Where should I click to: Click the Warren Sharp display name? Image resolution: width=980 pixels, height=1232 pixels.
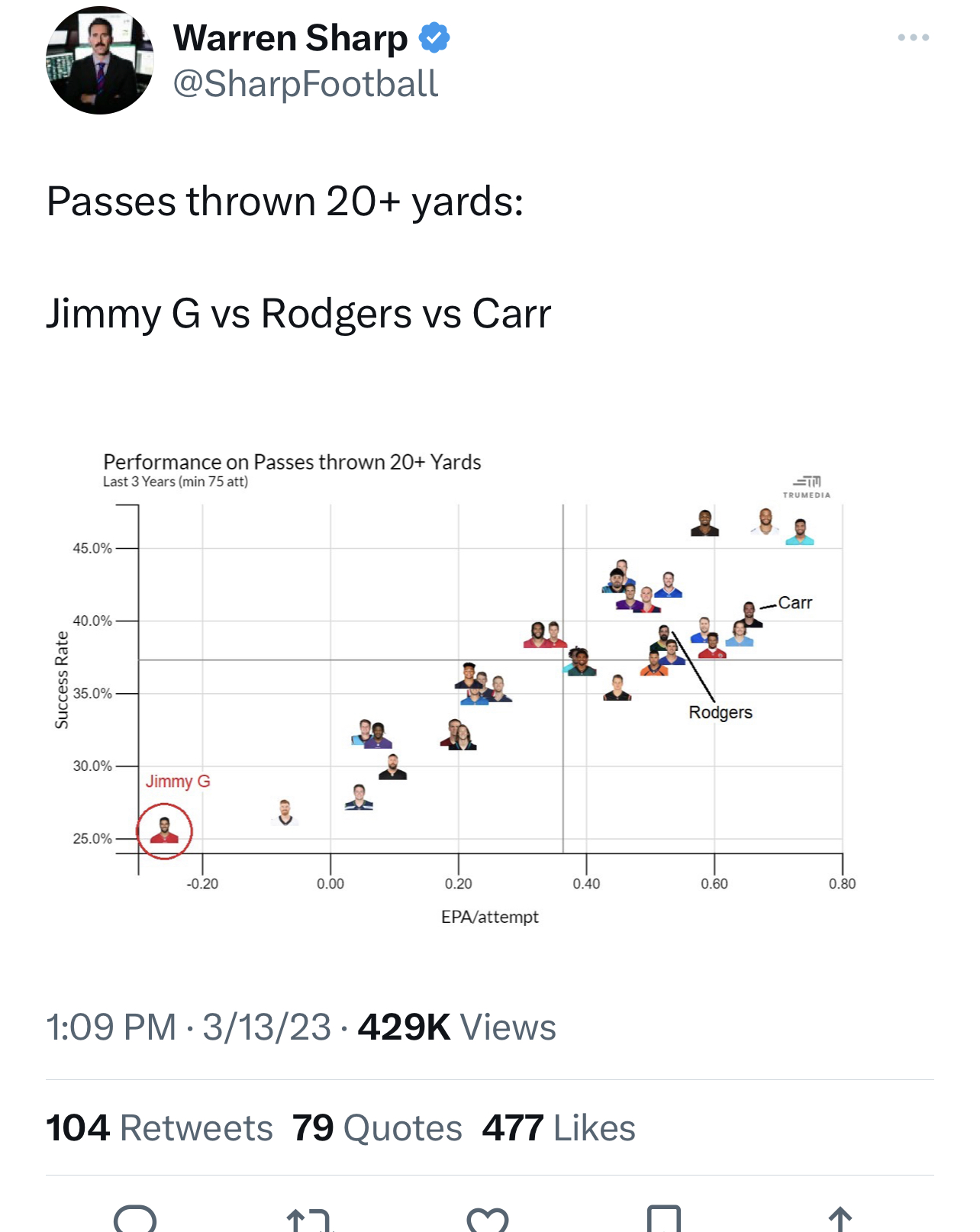coord(291,38)
